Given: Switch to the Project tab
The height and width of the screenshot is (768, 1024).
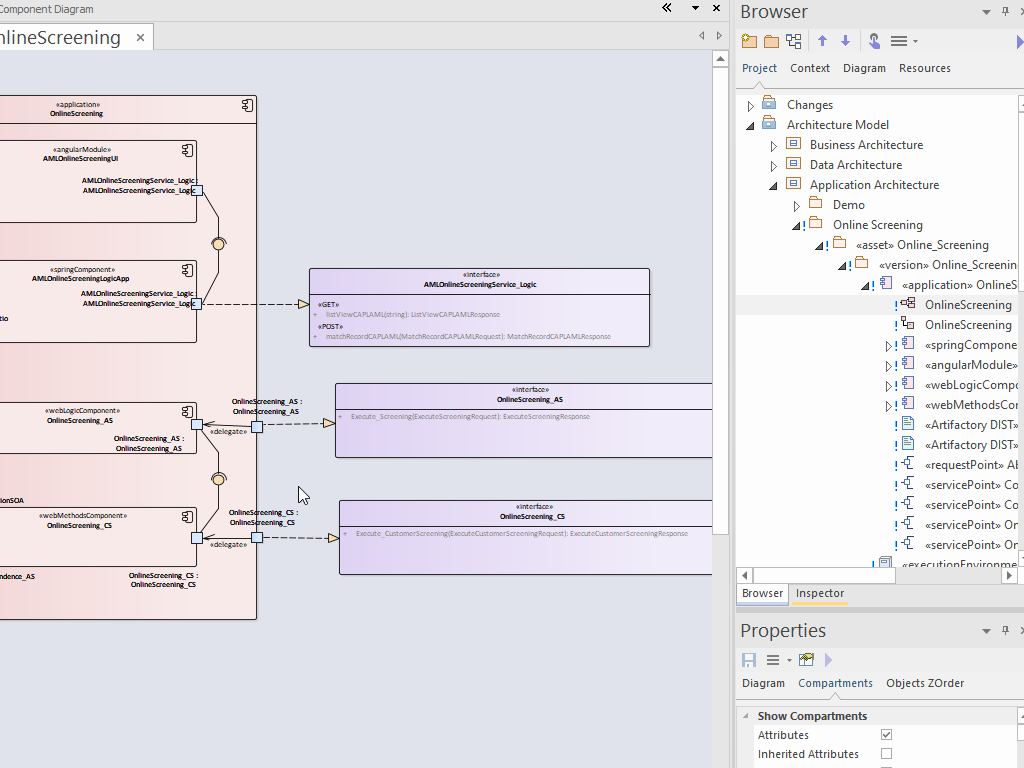Looking at the screenshot, I should point(760,68).
